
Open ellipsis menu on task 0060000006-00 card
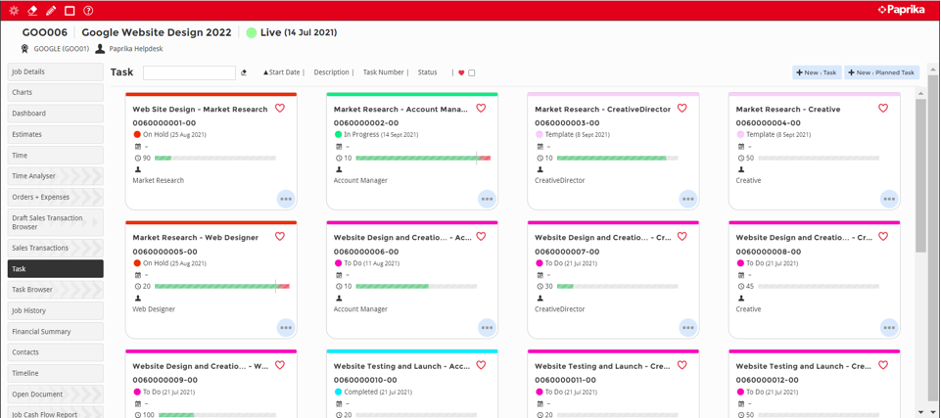[x=487, y=327]
